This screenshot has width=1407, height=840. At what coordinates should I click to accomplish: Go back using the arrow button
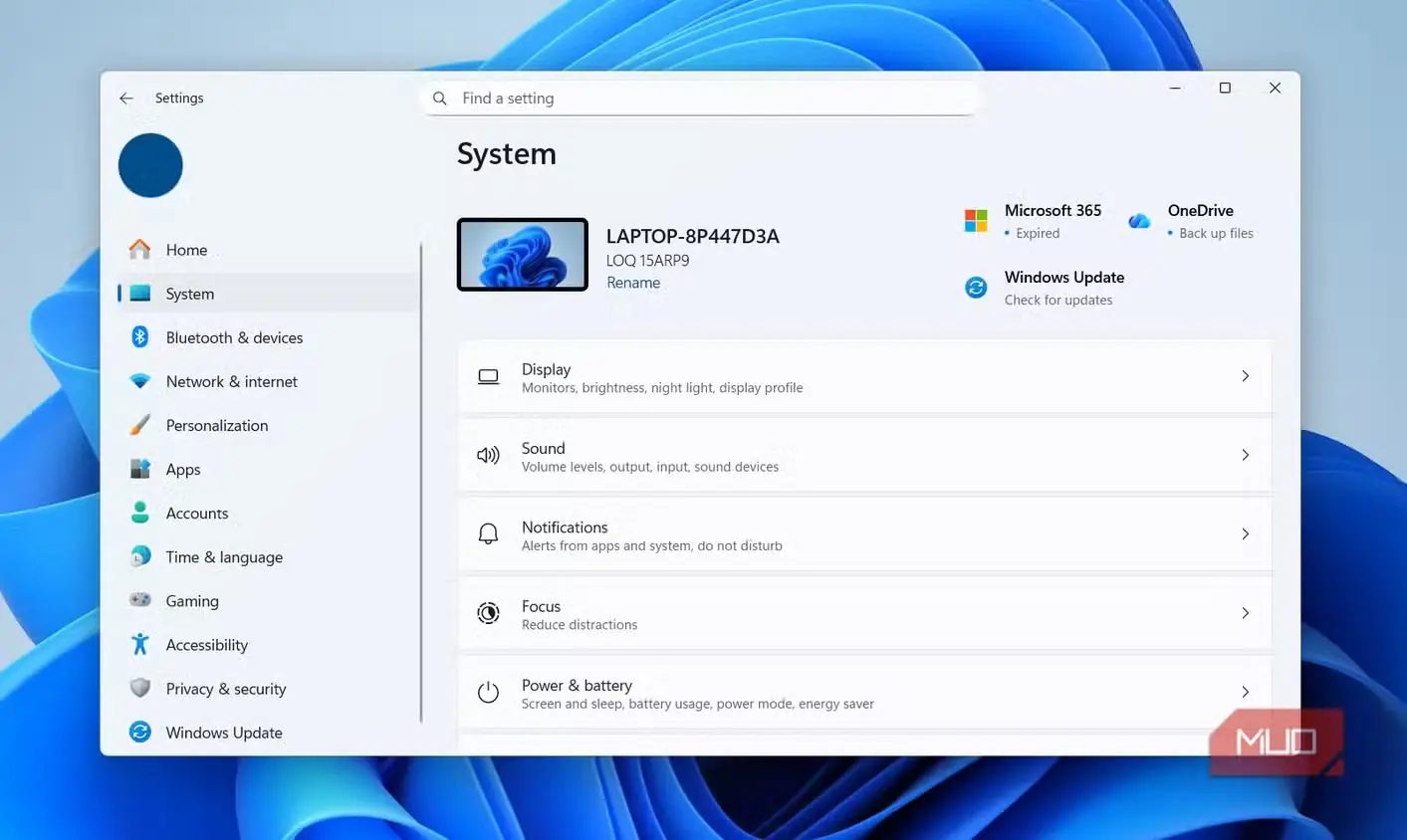pyautogui.click(x=125, y=98)
